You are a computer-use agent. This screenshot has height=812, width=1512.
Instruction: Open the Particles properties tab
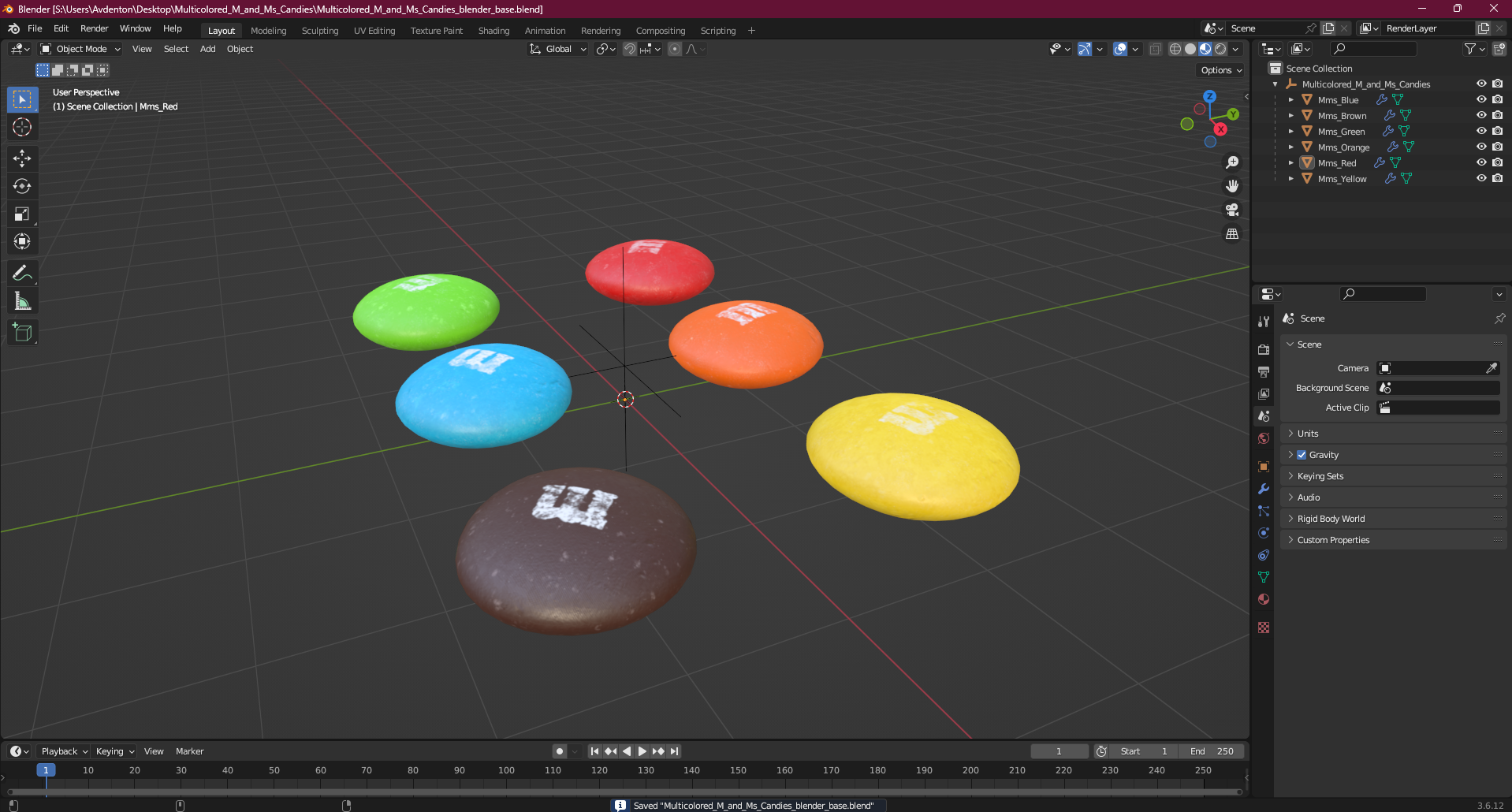click(x=1264, y=511)
